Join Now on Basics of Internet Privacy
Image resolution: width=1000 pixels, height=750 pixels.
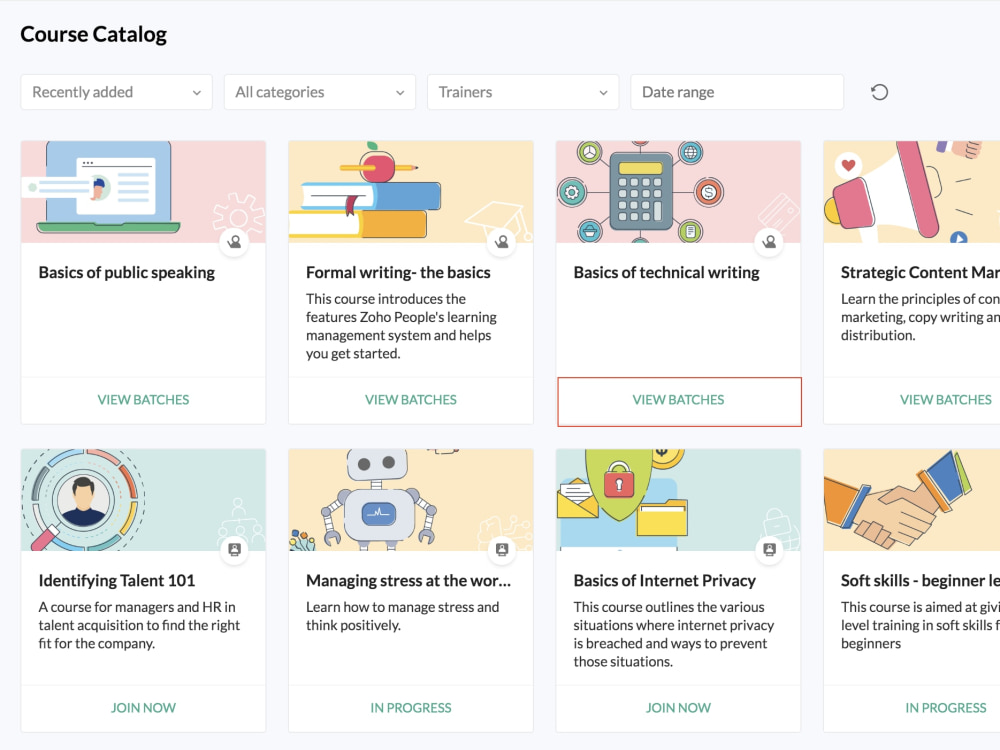point(678,708)
